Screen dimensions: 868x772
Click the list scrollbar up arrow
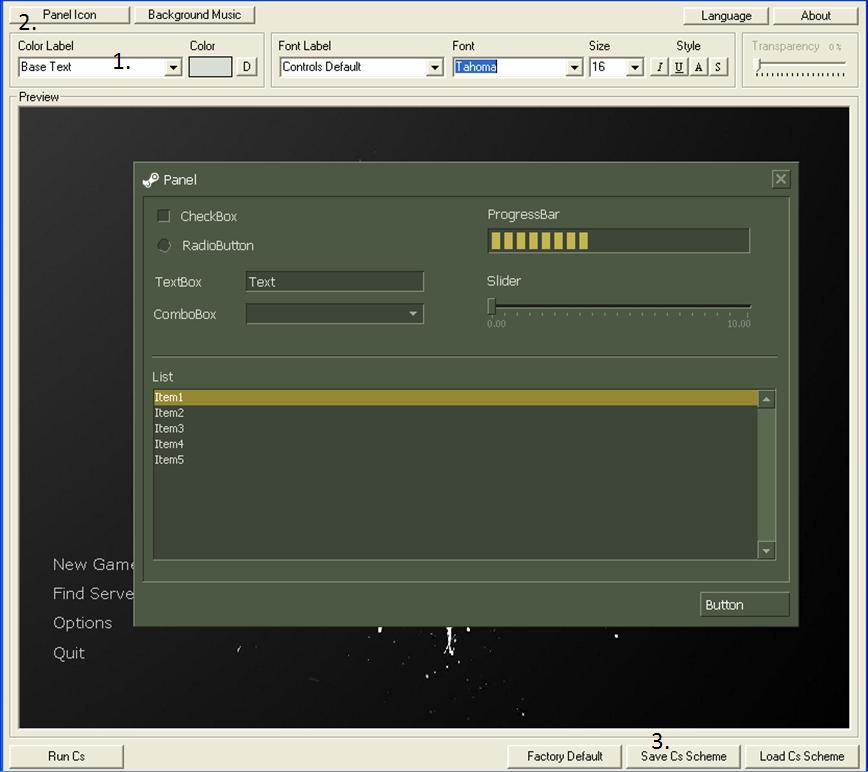[x=767, y=399]
